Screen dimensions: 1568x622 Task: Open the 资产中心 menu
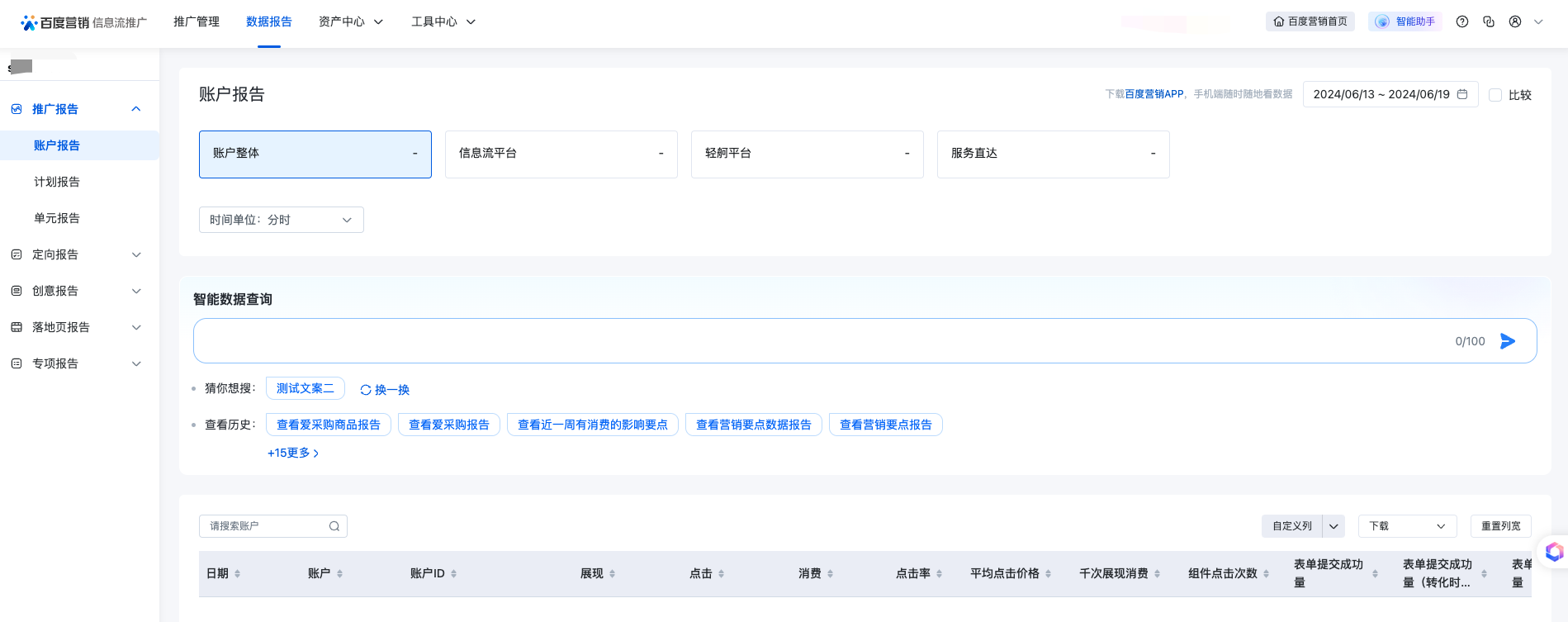(351, 22)
